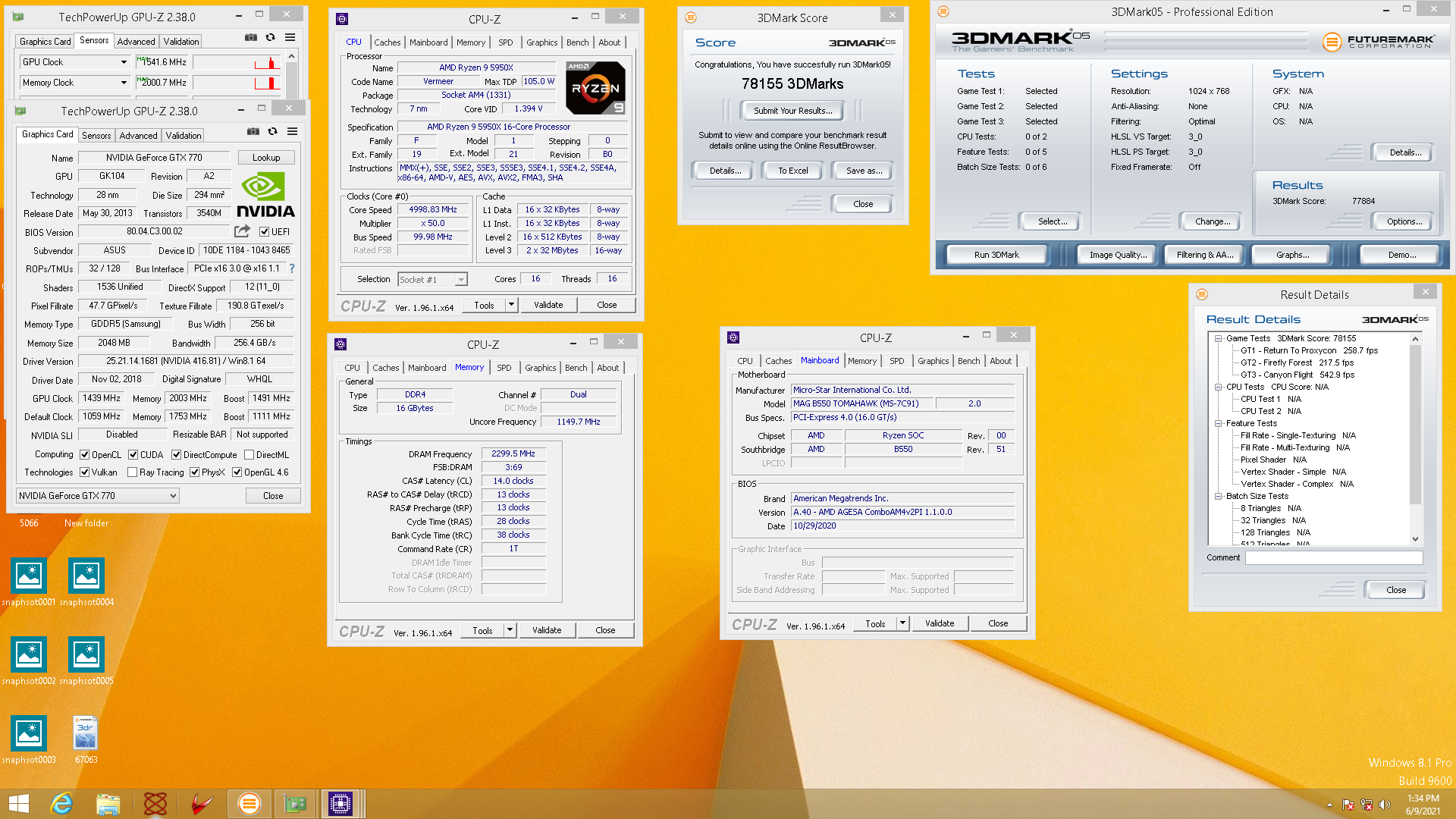Collapse the Game Tests tree node

1218,339
